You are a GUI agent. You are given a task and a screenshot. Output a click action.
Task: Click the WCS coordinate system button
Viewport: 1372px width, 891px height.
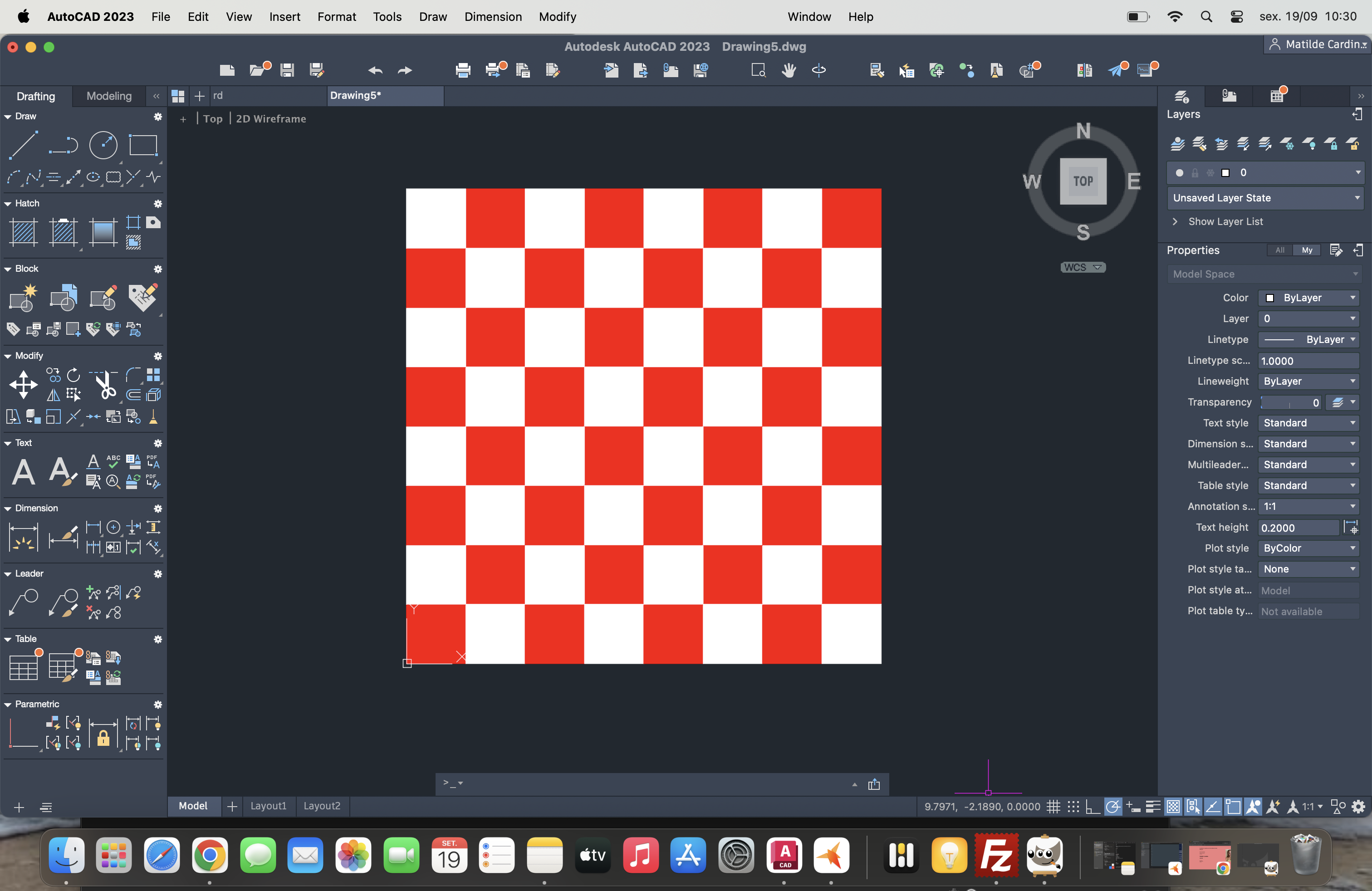(1083, 267)
